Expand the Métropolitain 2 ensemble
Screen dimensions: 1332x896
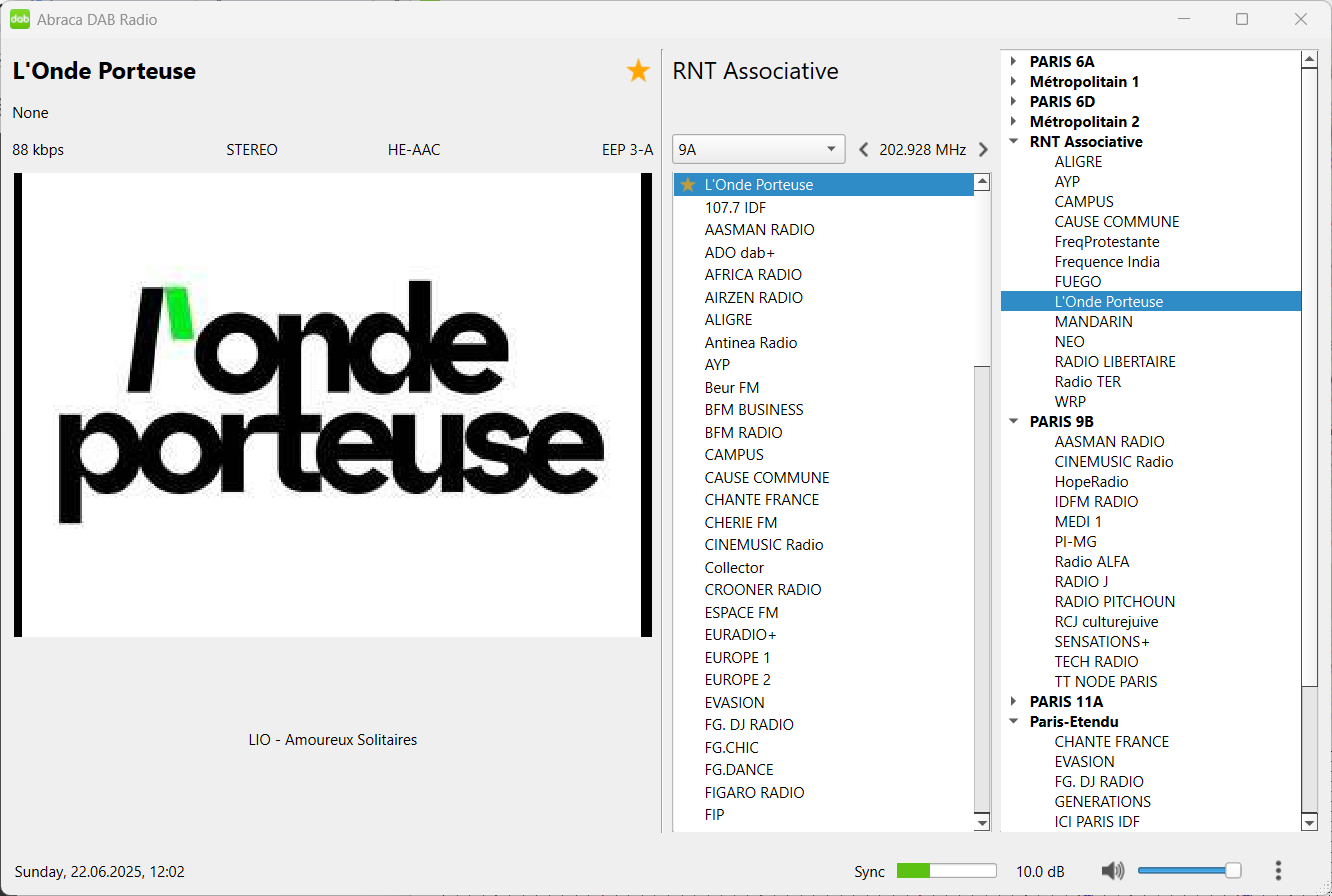1014,122
